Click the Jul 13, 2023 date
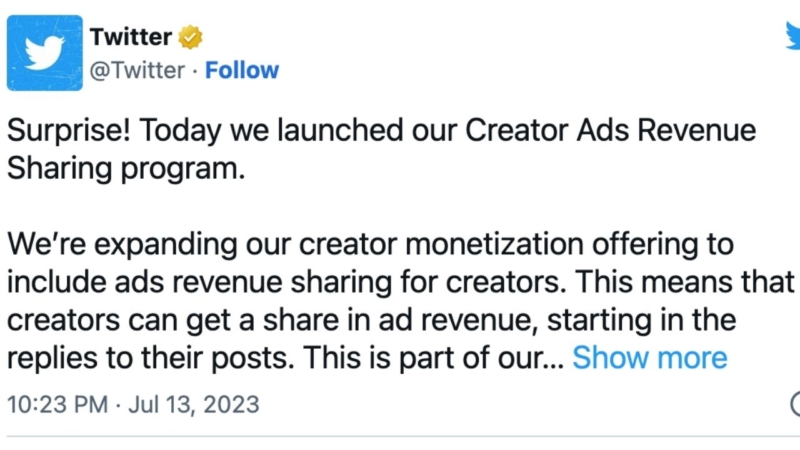800x450 pixels. [198, 405]
